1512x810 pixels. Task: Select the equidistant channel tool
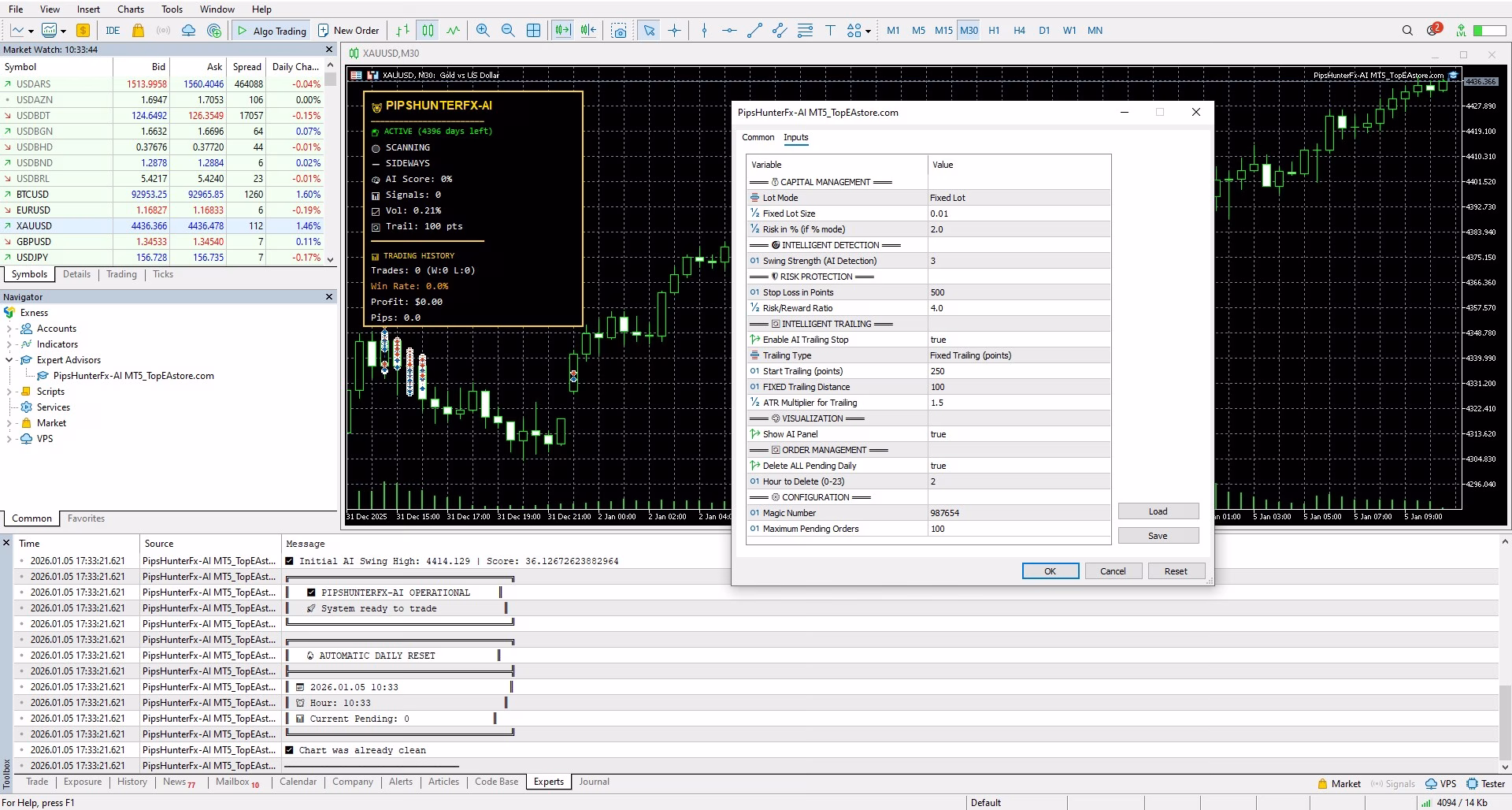780,31
